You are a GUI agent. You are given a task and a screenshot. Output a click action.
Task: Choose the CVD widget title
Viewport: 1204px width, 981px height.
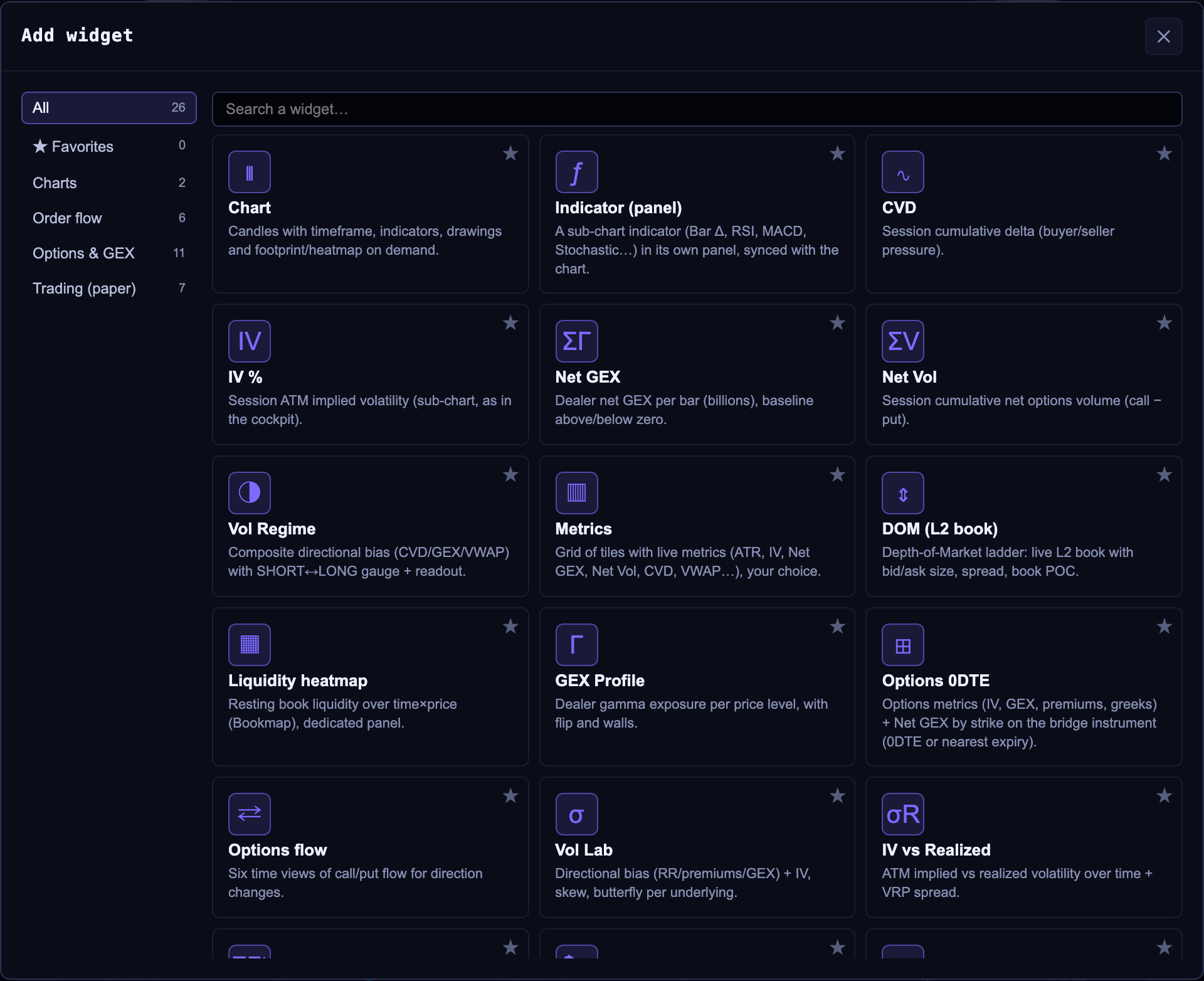pos(899,208)
